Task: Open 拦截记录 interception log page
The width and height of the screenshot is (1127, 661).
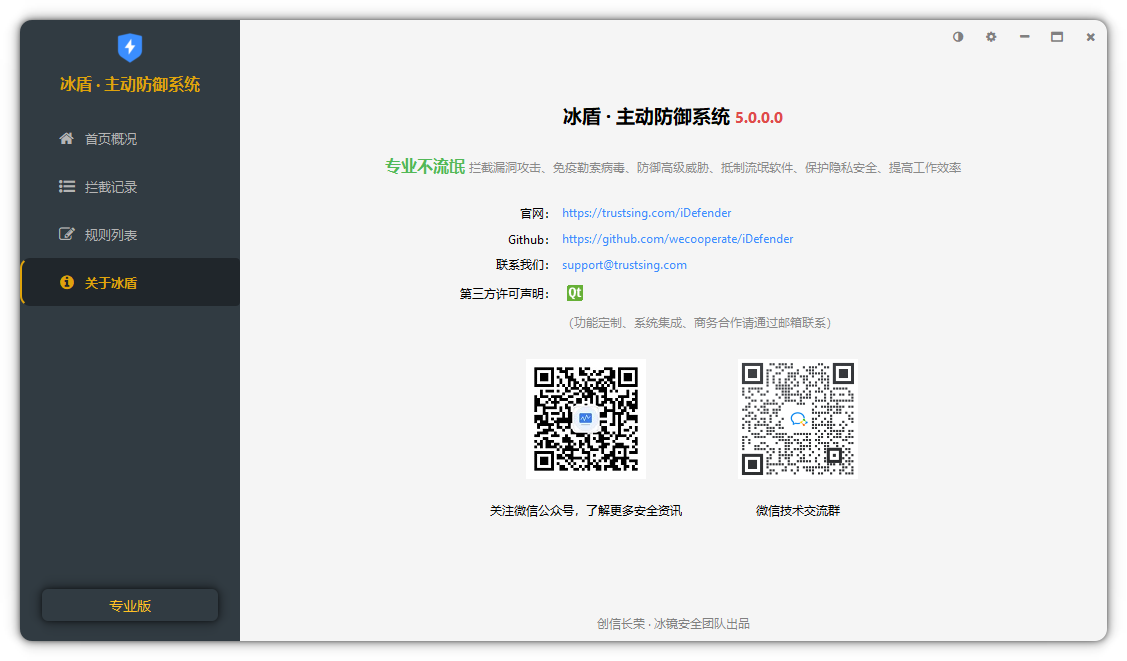Action: click(130, 187)
